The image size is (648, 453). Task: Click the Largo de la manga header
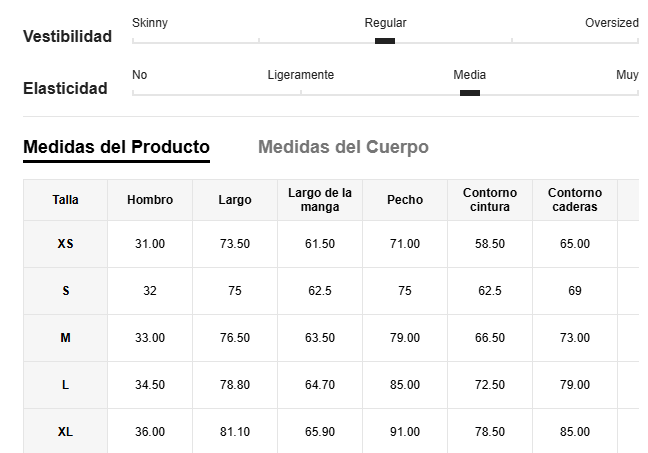point(320,200)
